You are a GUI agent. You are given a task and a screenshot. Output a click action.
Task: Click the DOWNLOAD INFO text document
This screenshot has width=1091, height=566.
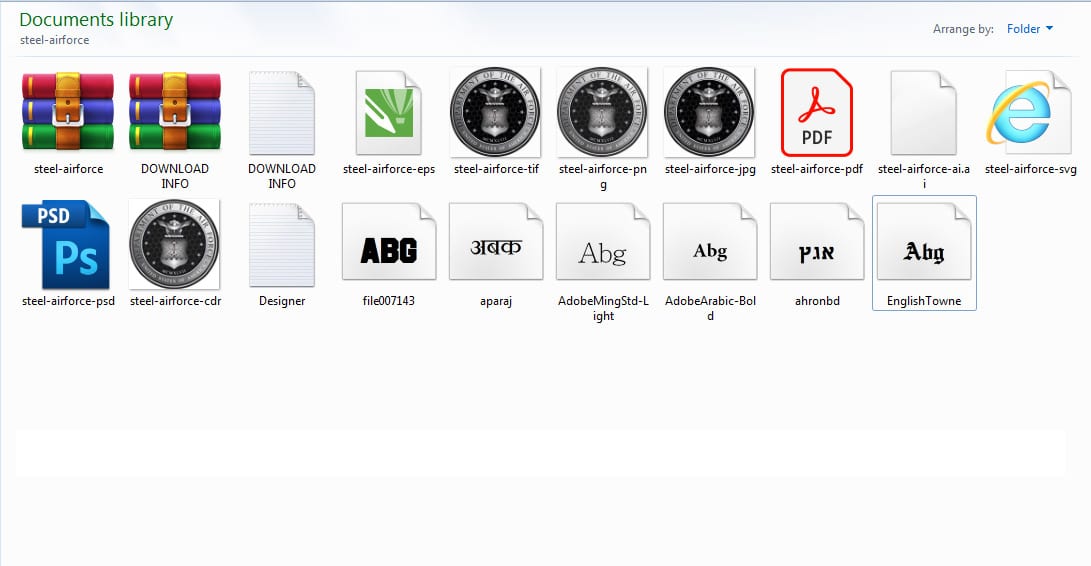tap(282, 112)
